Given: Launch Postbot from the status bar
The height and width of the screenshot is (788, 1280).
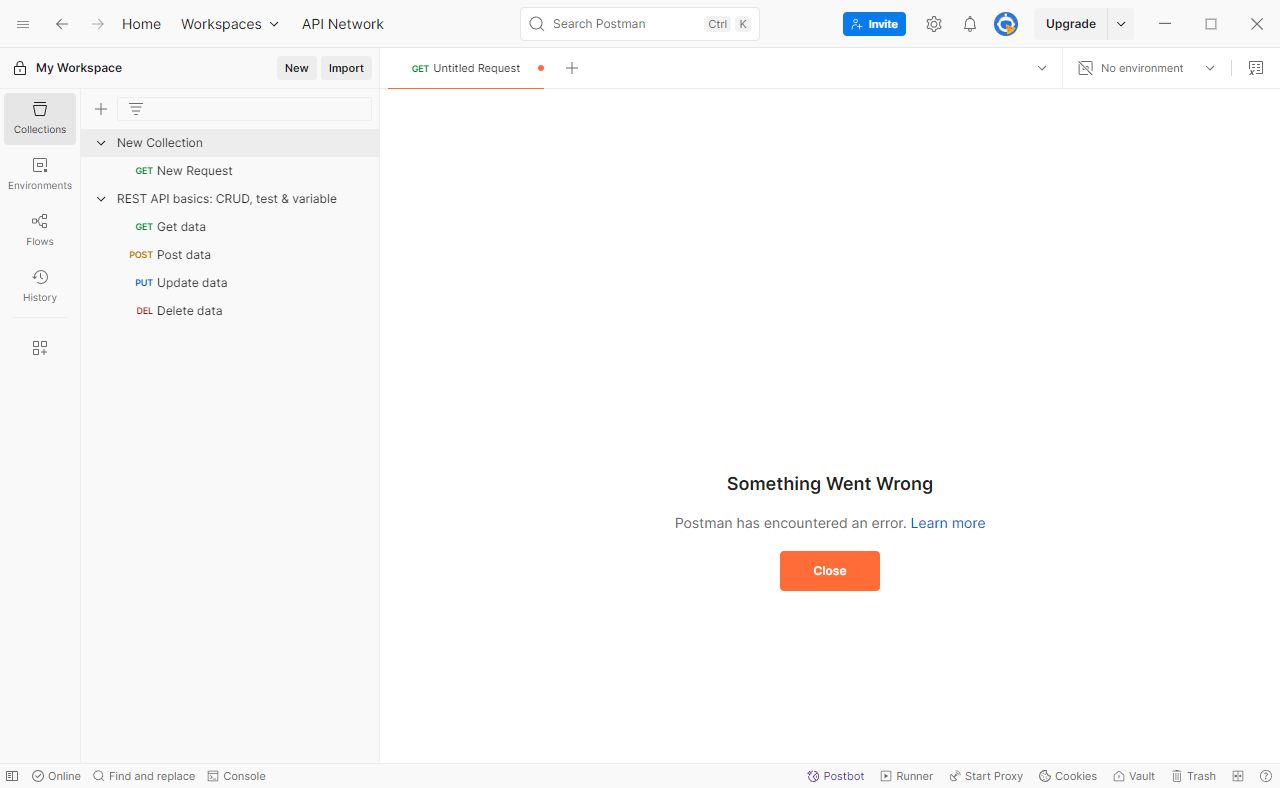Looking at the screenshot, I should point(836,776).
